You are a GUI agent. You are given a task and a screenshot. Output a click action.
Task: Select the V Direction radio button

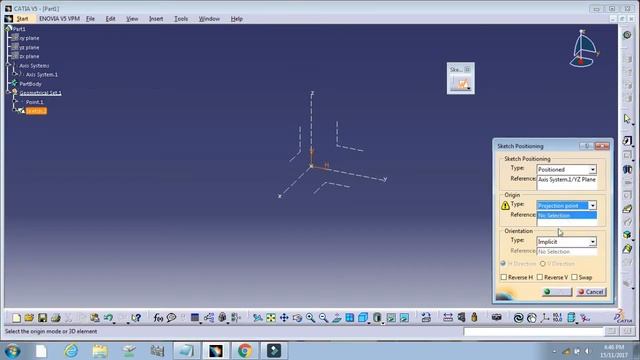coord(543,264)
